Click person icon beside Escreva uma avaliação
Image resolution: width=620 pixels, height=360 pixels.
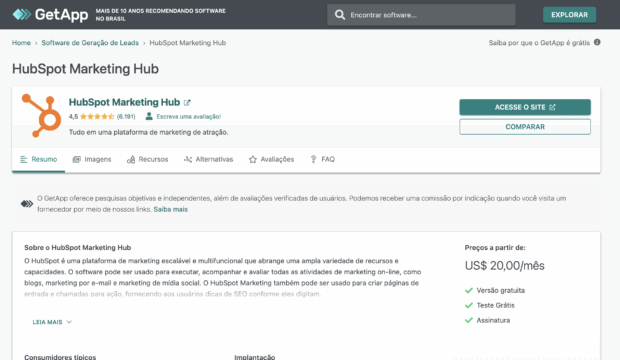pyautogui.click(x=149, y=116)
